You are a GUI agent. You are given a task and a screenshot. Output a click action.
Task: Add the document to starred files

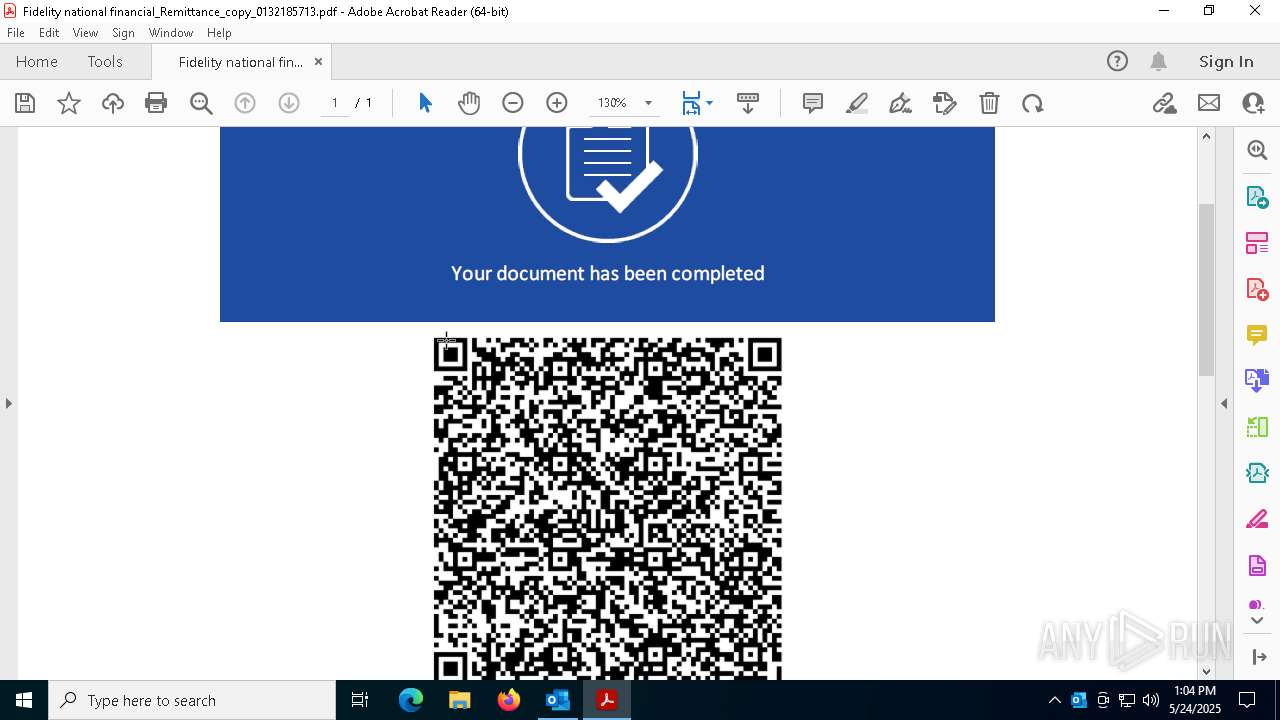tap(69, 103)
